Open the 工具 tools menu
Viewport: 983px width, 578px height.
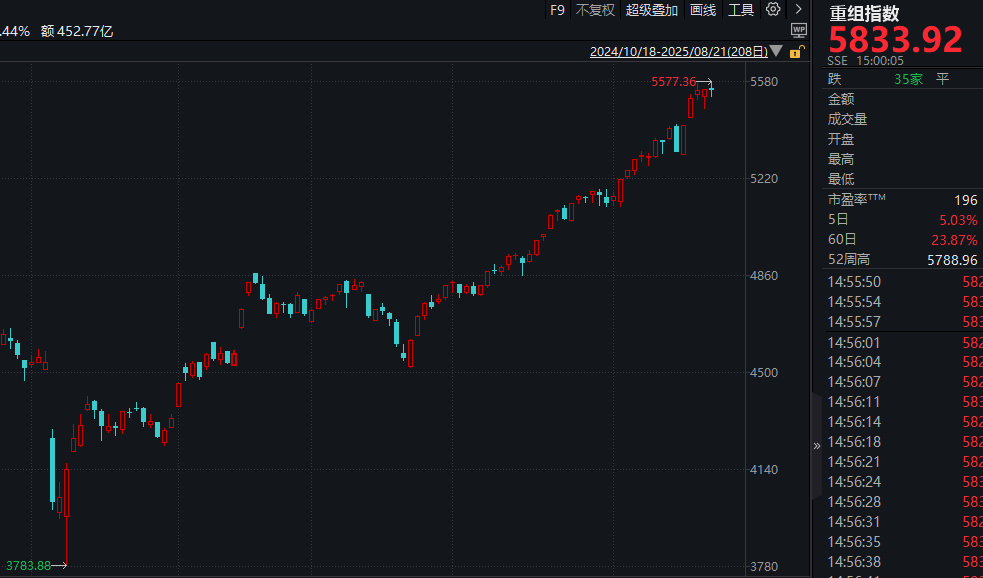(x=741, y=10)
